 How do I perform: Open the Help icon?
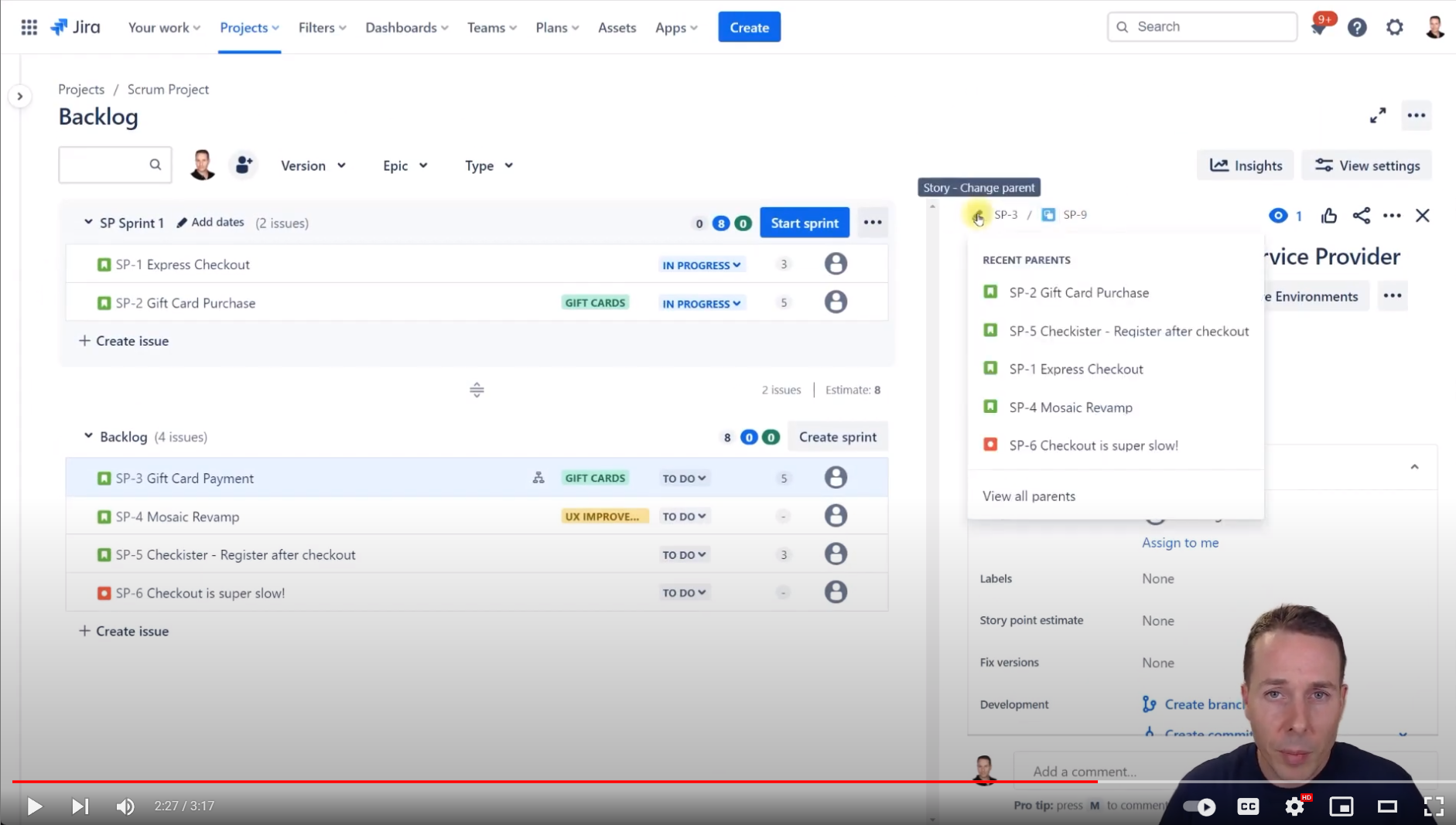1357,27
